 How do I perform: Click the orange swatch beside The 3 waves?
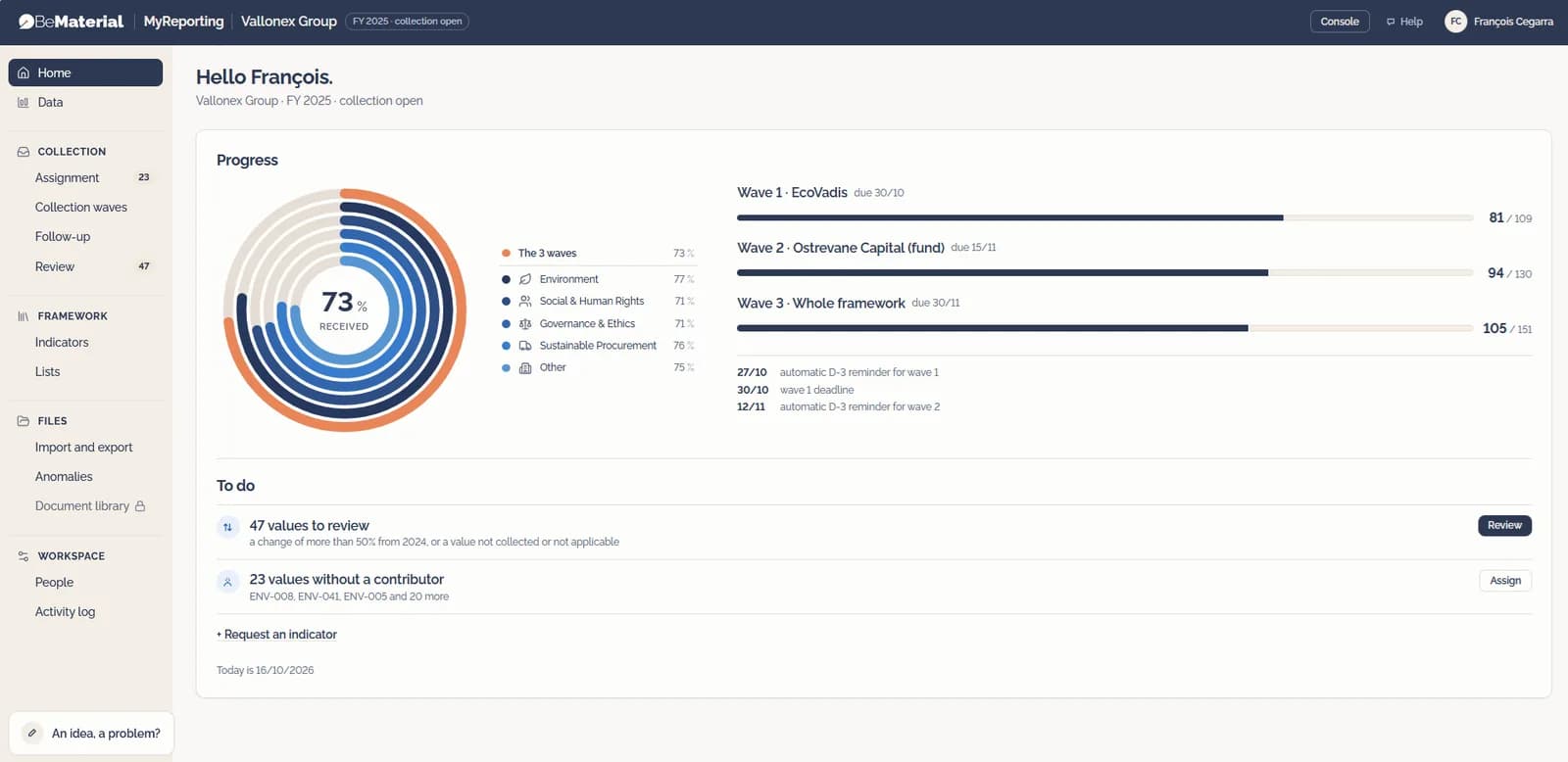pos(506,253)
